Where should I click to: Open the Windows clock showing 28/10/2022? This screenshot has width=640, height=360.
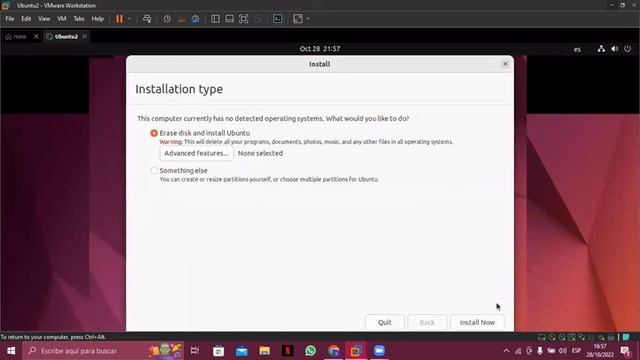point(600,351)
